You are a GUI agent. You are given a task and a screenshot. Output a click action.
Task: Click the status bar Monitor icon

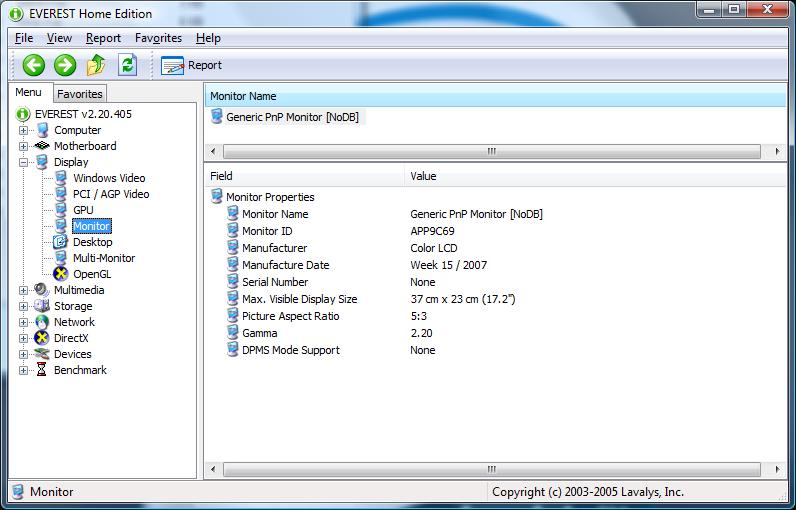pos(18,491)
